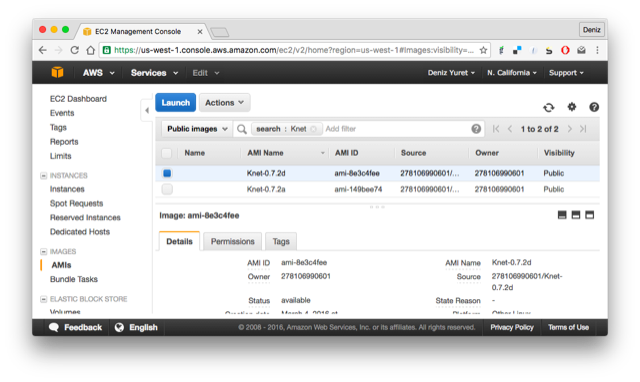
Task: Close the EC2 Management Console tab
Action: (200, 32)
